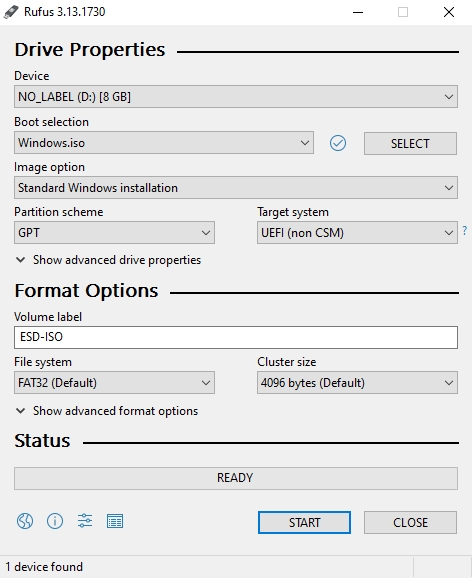Click the SELECT button

pos(410,143)
